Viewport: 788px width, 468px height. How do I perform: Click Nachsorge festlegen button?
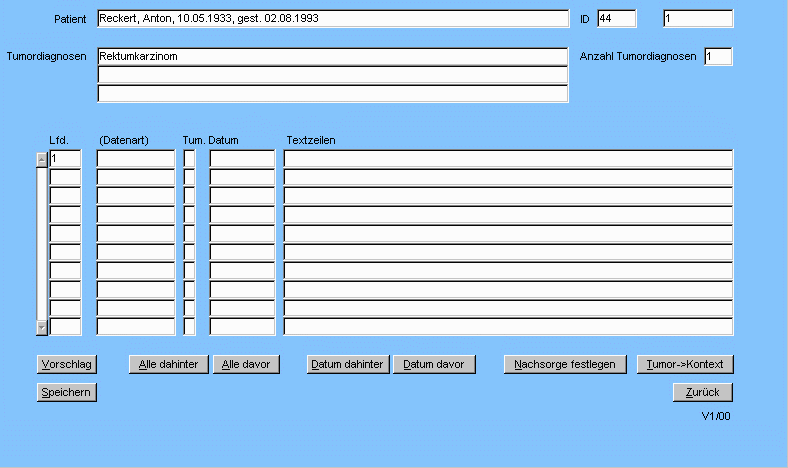[x=566, y=365]
